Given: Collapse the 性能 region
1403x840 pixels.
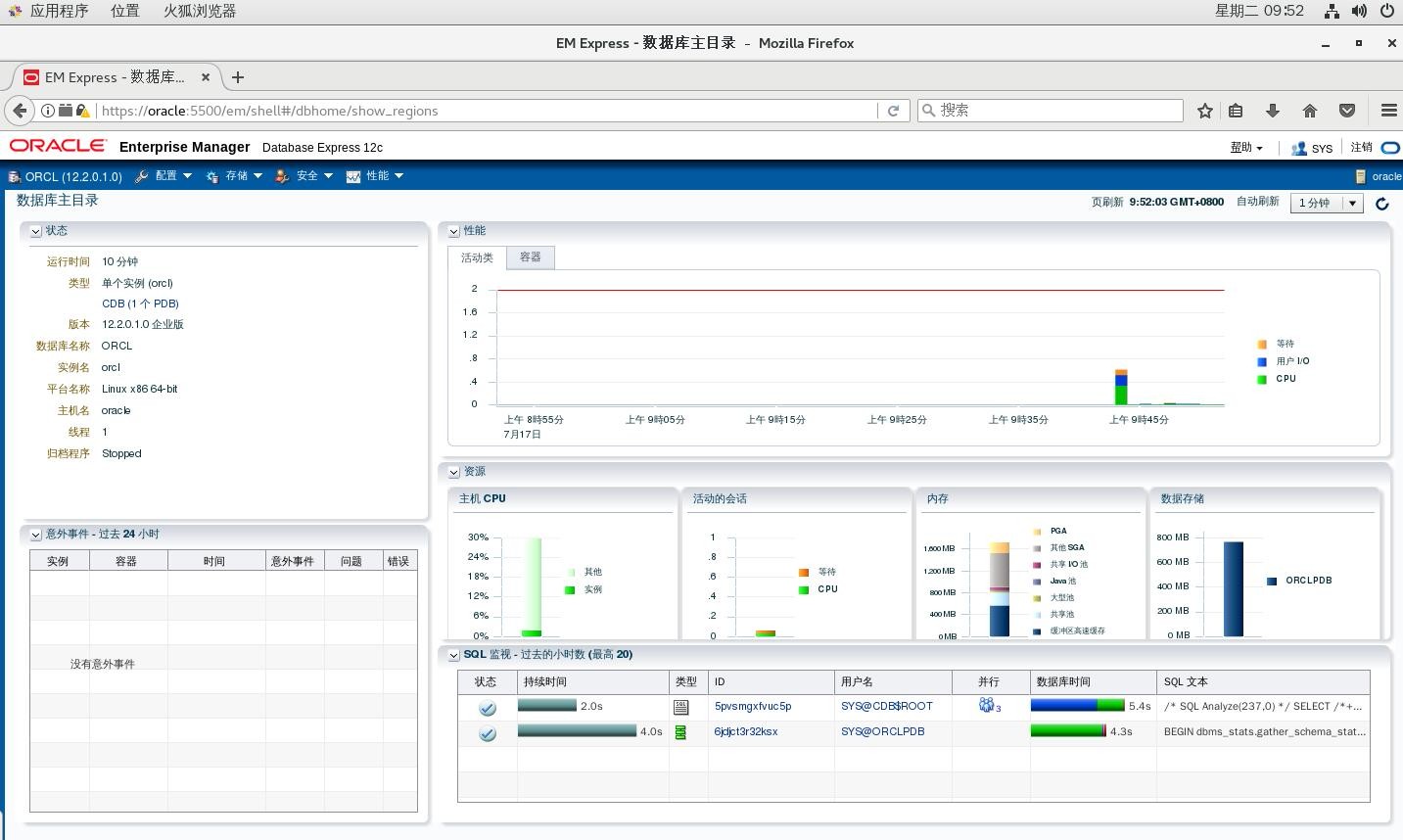Looking at the screenshot, I should (453, 231).
